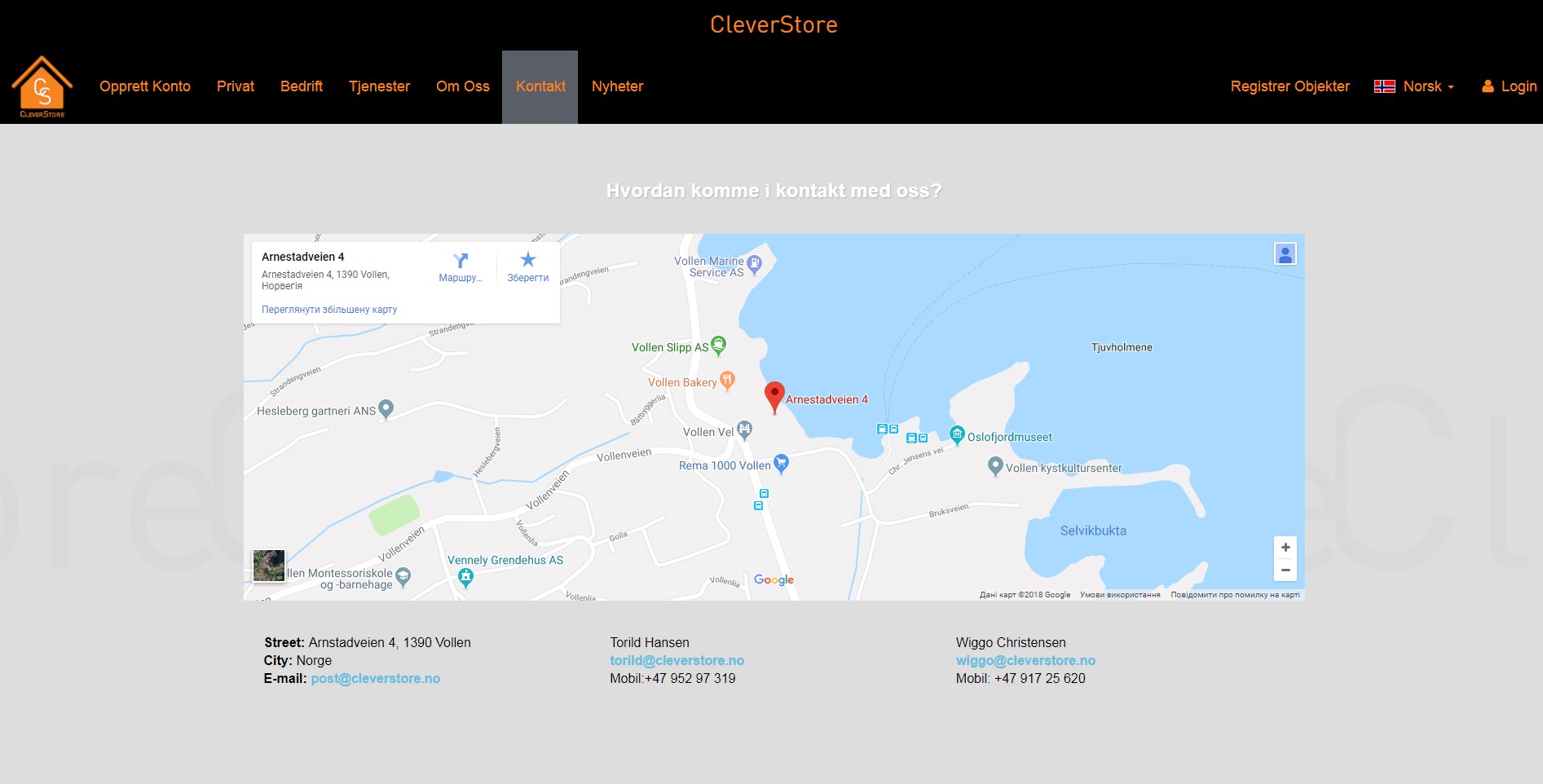1543x784 pixels.
Task: Click the CleverStore house logo
Action: (x=42, y=86)
